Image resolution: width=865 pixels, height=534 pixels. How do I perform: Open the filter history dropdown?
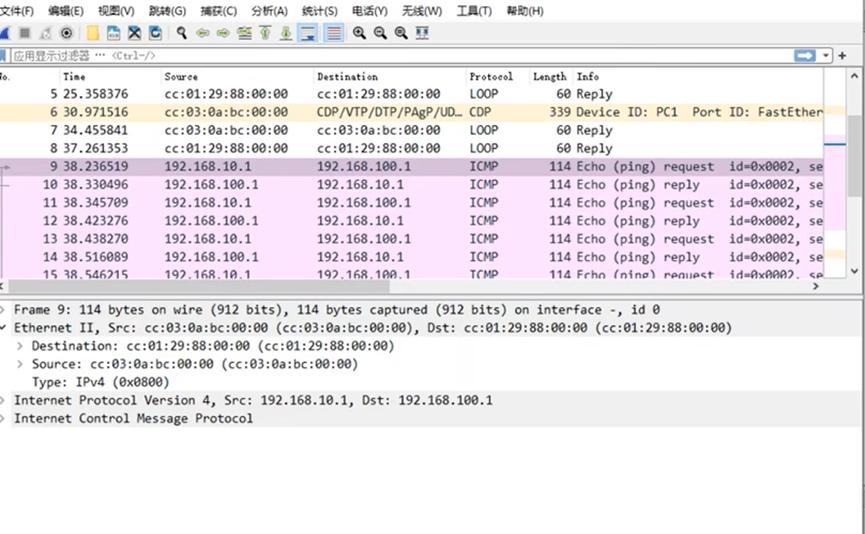(x=825, y=56)
